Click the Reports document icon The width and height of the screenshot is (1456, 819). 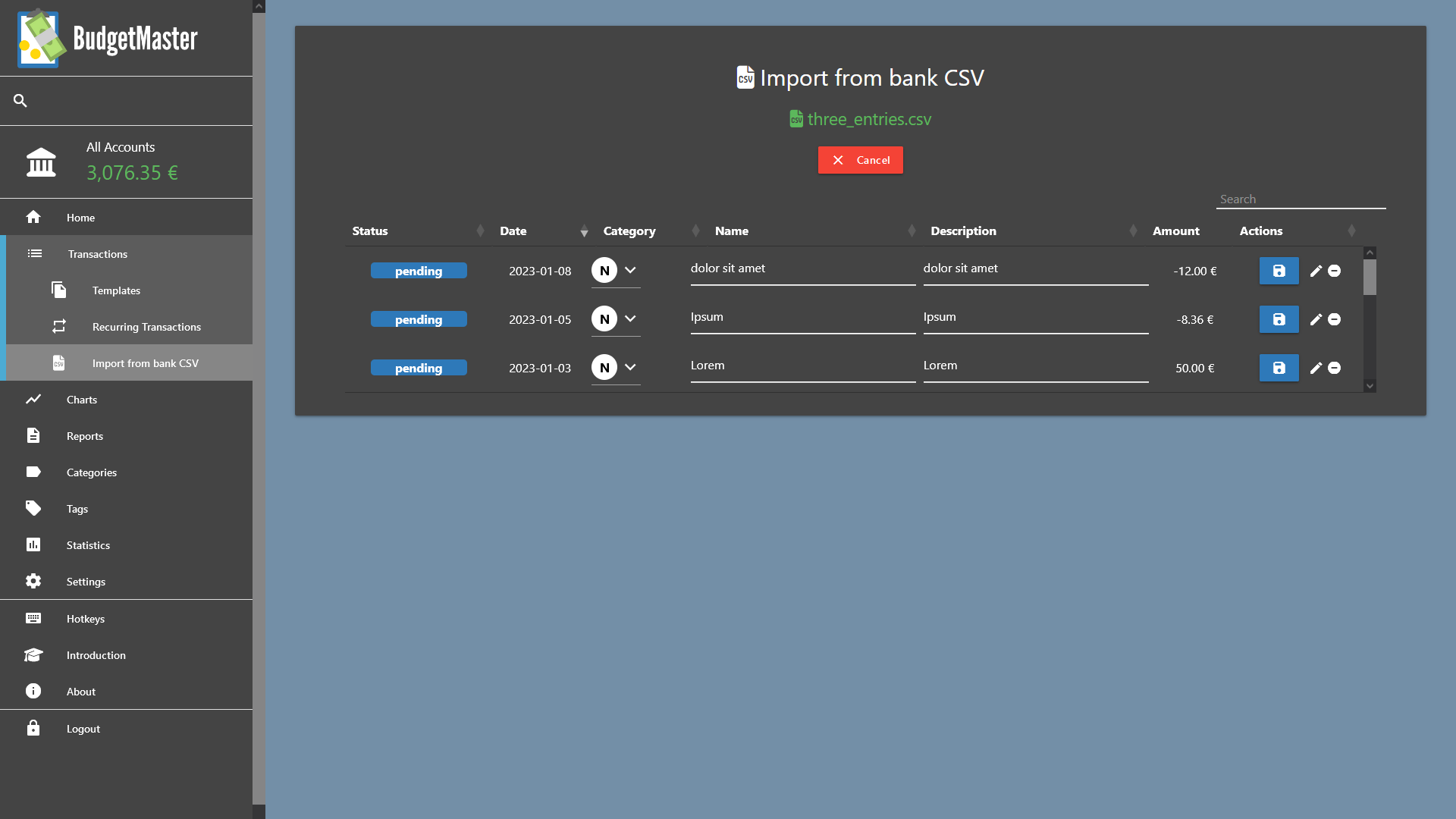(x=33, y=435)
